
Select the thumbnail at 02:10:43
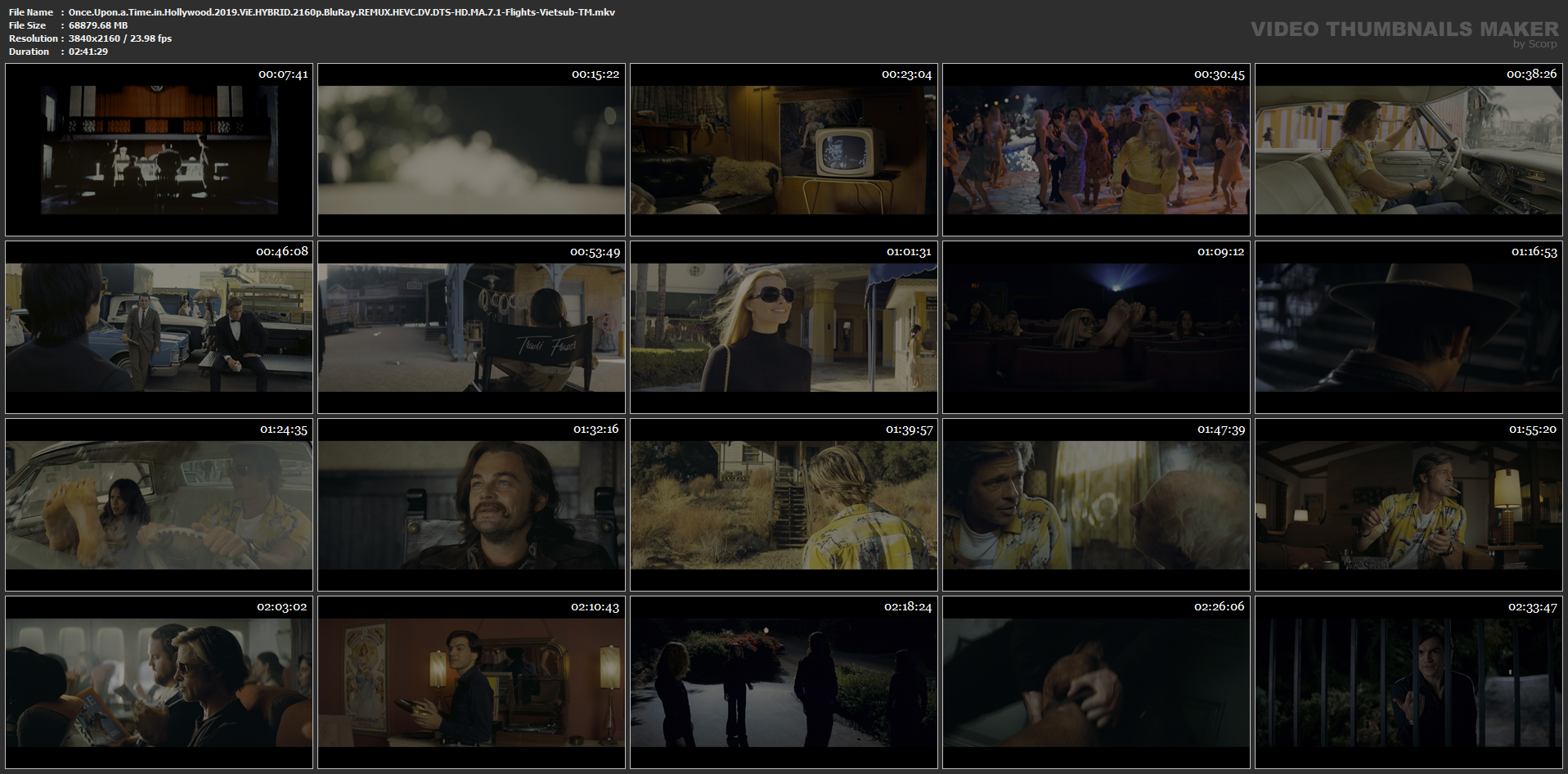(471, 682)
